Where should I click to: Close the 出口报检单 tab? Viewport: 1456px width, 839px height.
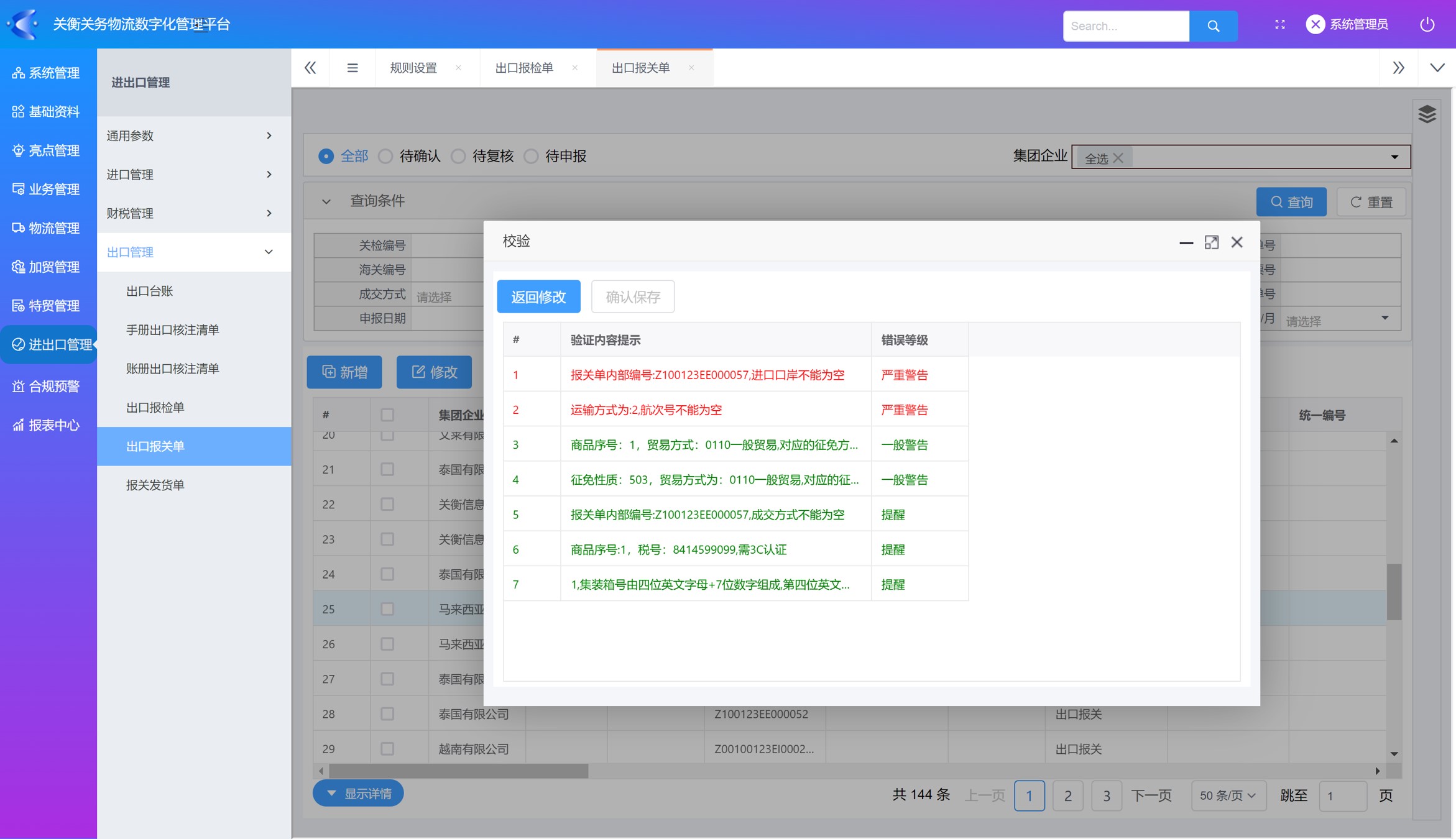click(575, 68)
